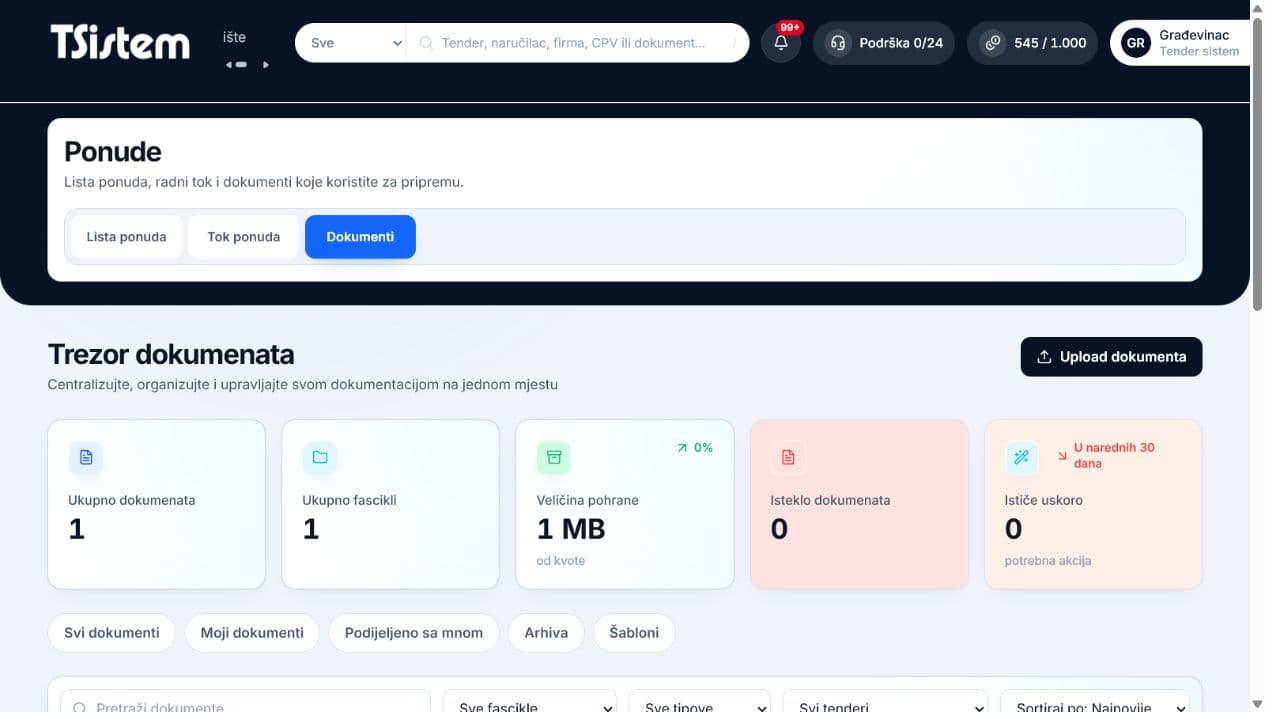Viewport: 1265px width, 712px height.
Task: Click the Ukupno dokumenata document icon
Action: coord(86,457)
